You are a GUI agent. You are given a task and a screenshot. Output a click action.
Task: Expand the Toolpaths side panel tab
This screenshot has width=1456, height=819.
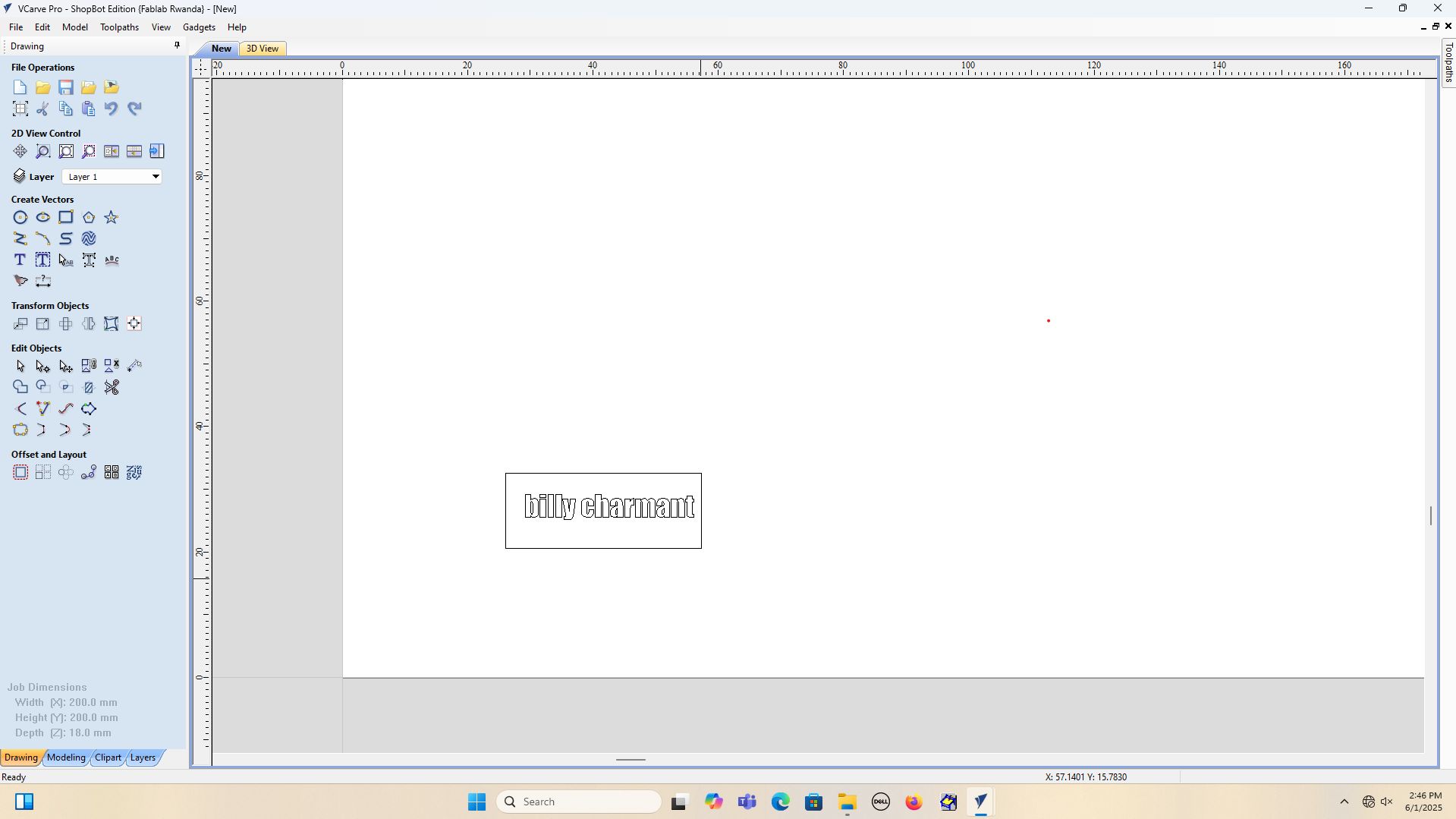(1448, 62)
